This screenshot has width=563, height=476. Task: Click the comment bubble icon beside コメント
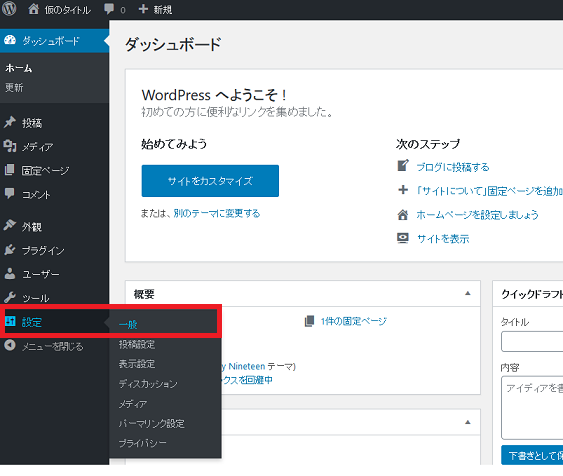pyautogui.click(x=10, y=193)
